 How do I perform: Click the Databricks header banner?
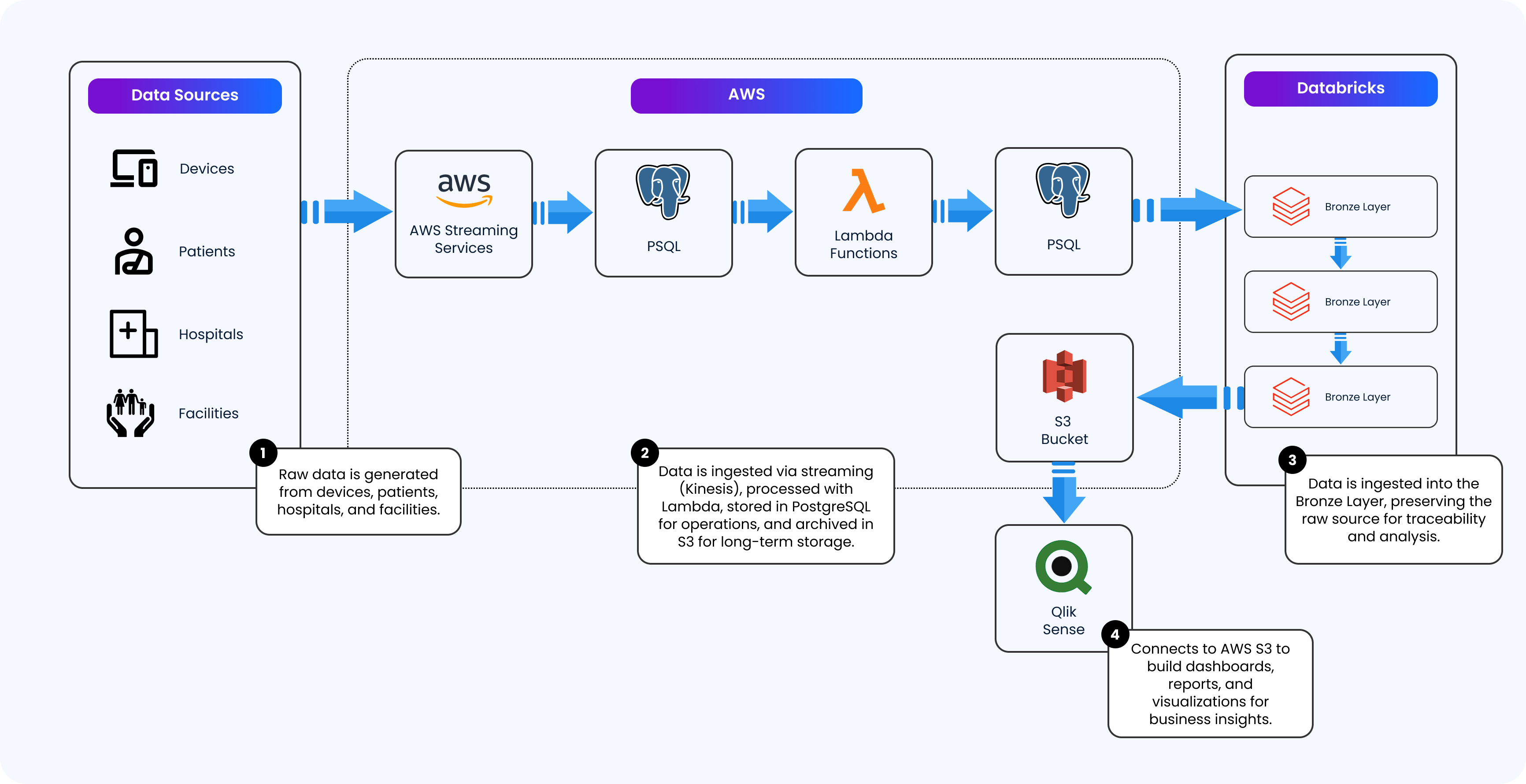pyautogui.click(x=1340, y=88)
